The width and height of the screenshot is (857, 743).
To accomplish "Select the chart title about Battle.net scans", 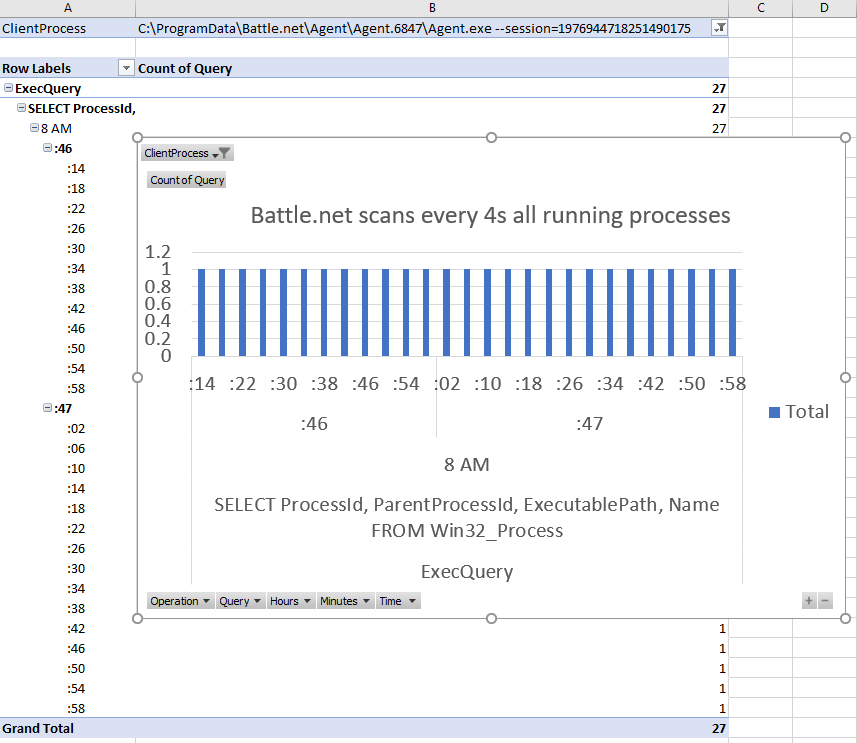I will click(490, 215).
